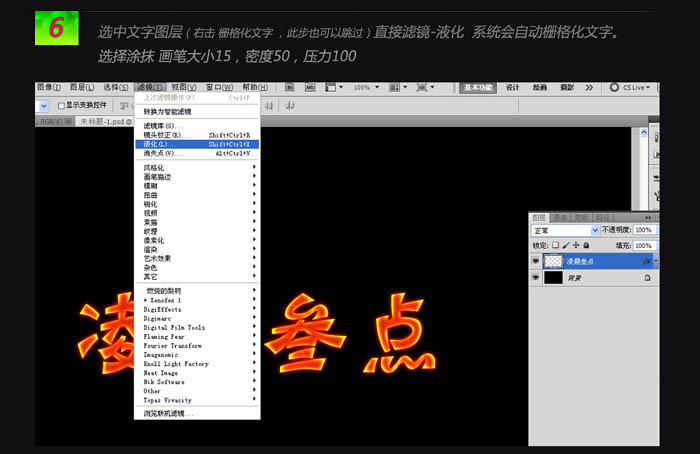Click the CS Live circle icon
700x454 pixels.
point(614,88)
